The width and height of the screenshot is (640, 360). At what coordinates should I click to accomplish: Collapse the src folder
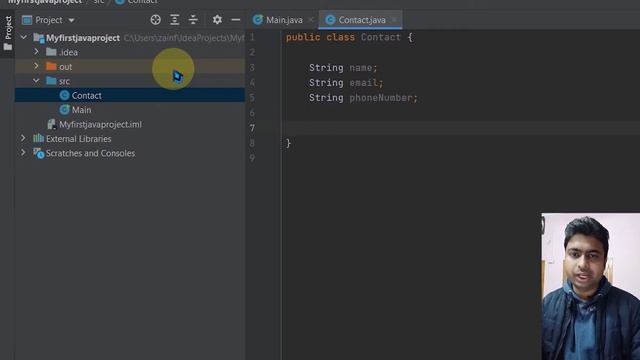point(36,81)
